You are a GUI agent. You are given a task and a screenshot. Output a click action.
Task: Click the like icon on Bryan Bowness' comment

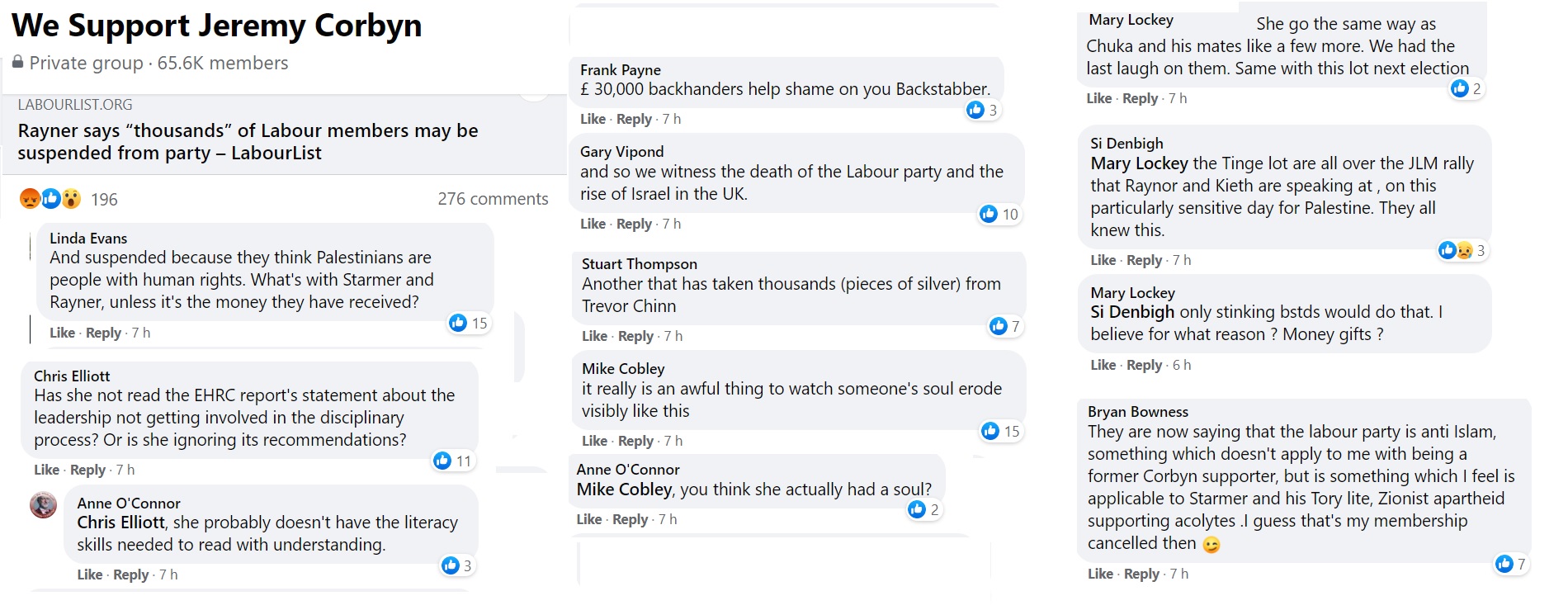(x=1504, y=564)
